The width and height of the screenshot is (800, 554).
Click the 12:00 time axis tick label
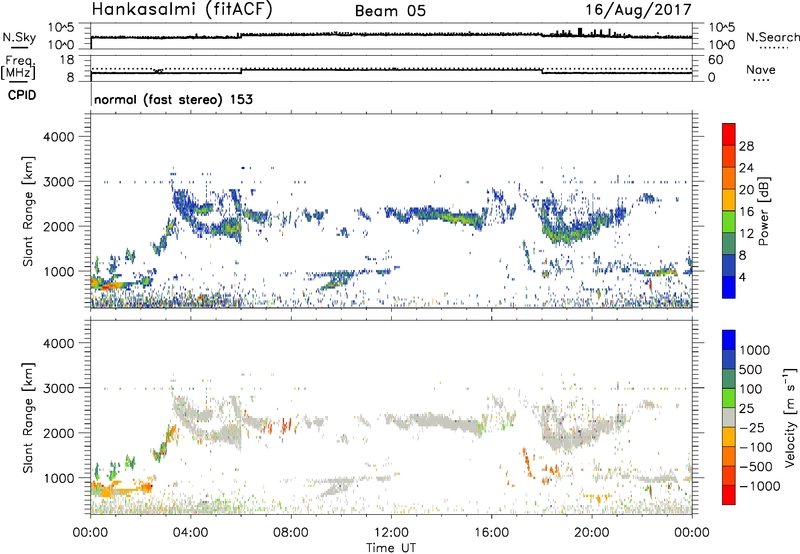tap(391, 533)
